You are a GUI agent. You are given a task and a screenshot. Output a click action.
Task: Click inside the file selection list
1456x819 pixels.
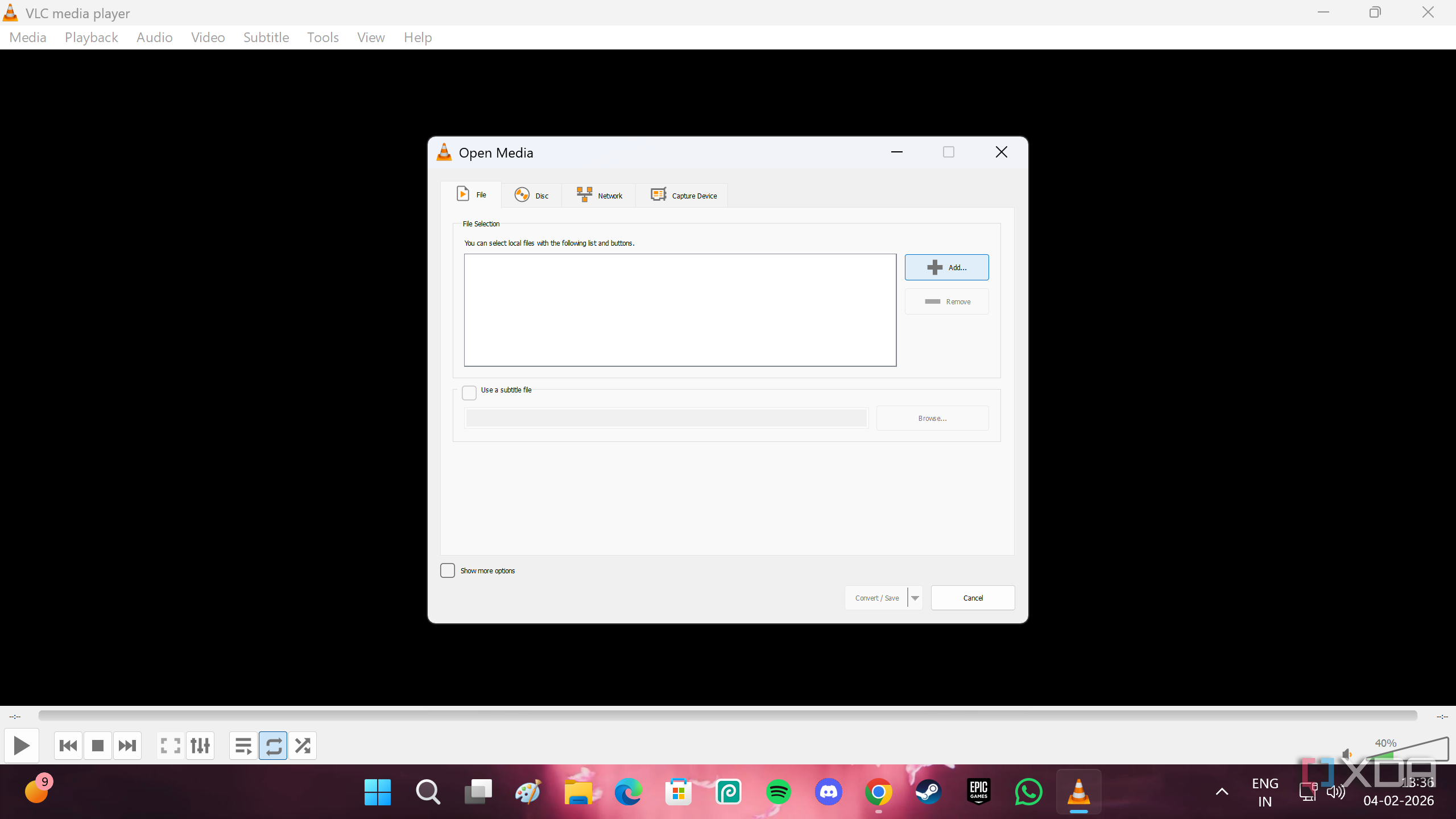click(680, 310)
